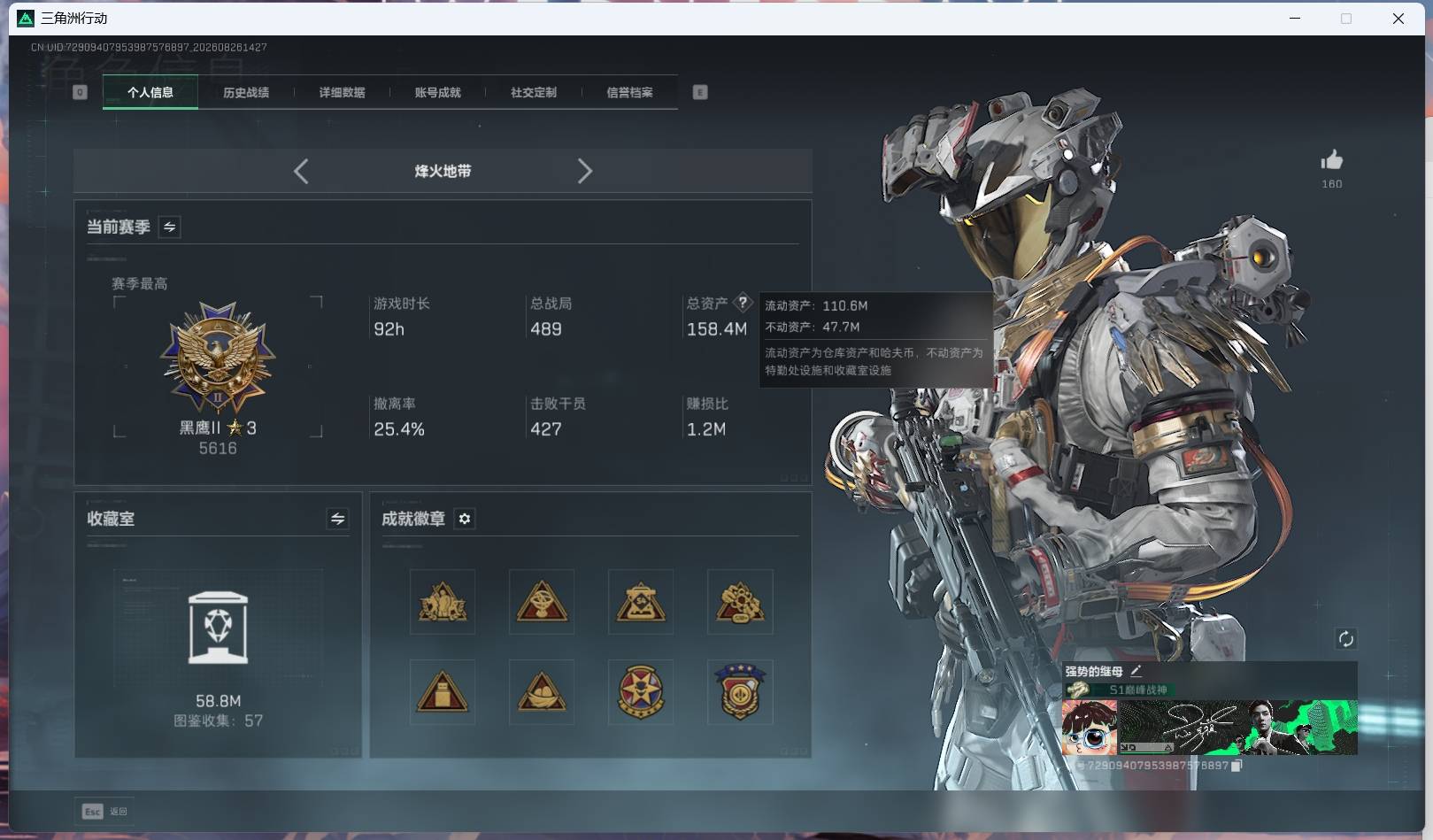The image size is (1433, 840).
Task: Select the fourth gold badge in top row
Action: coord(740,602)
